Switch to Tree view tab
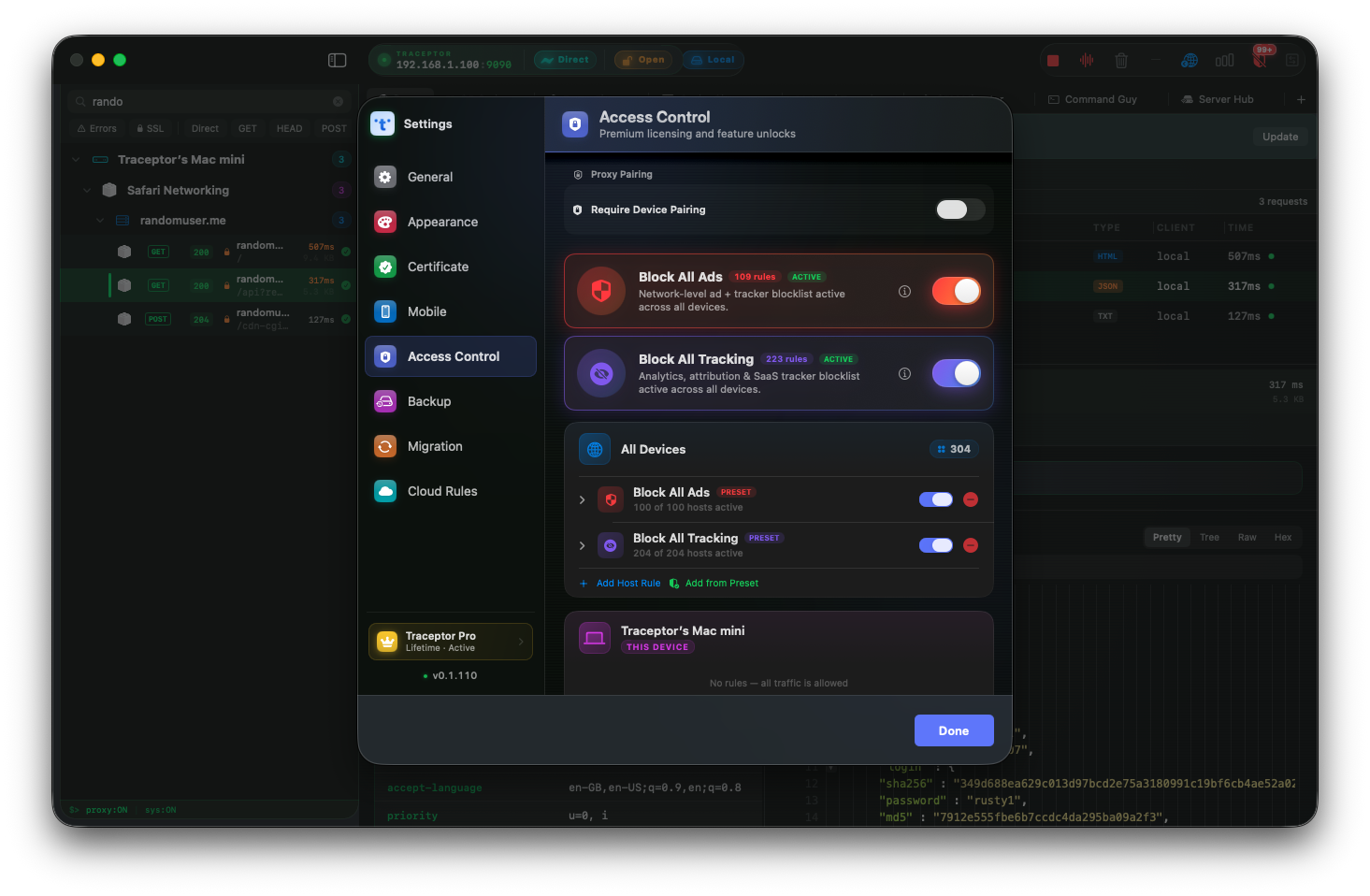The width and height of the screenshot is (1370, 896). (1209, 537)
